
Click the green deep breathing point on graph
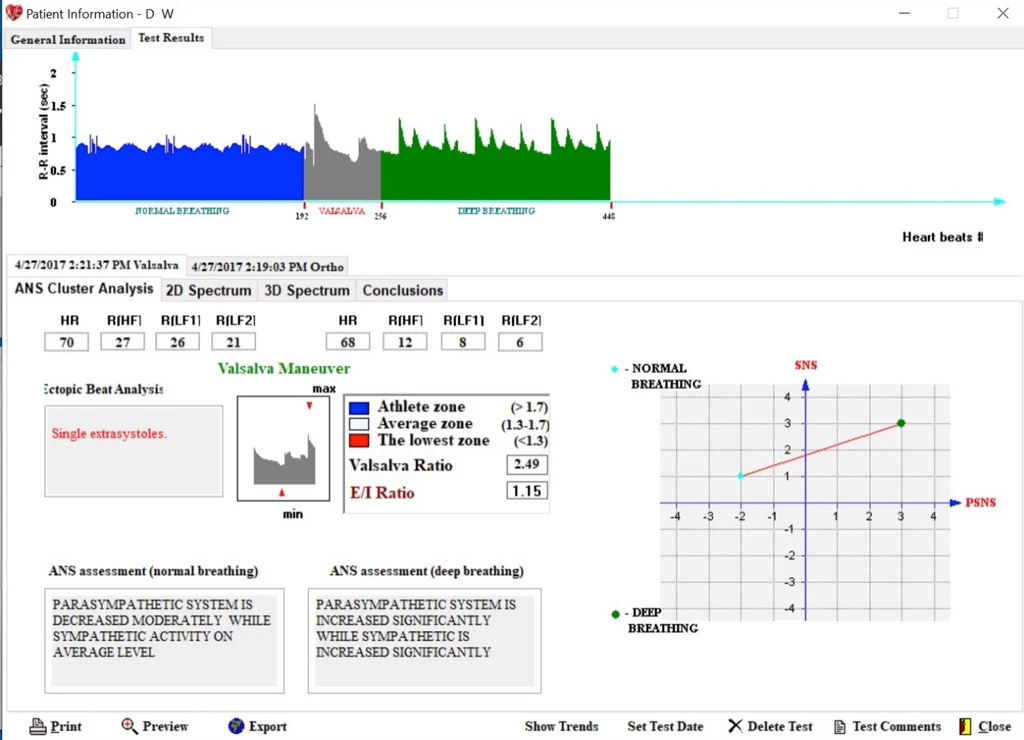[901, 423]
